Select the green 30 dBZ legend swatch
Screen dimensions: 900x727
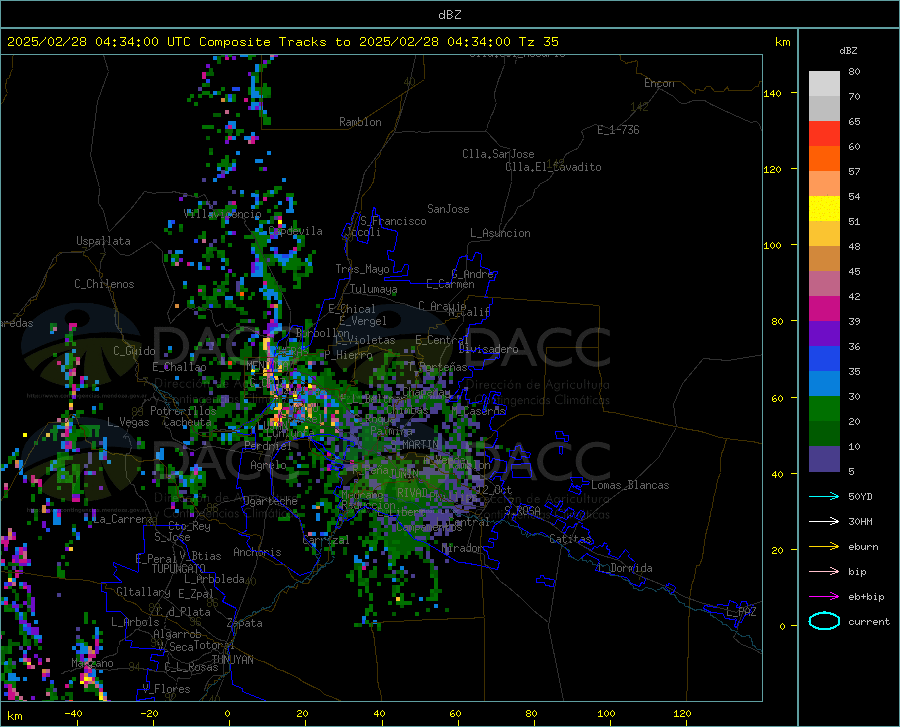click(824, 408)
